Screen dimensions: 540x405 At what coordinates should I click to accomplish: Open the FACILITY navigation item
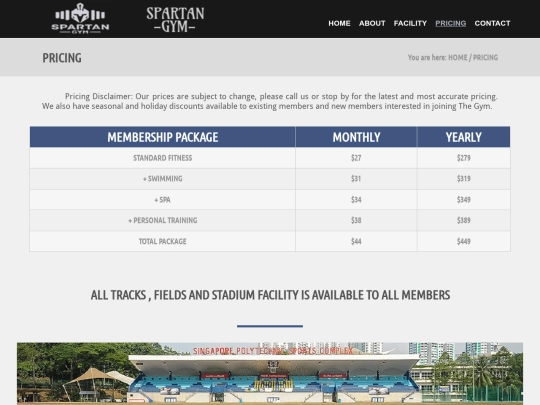tap(410, 23)
